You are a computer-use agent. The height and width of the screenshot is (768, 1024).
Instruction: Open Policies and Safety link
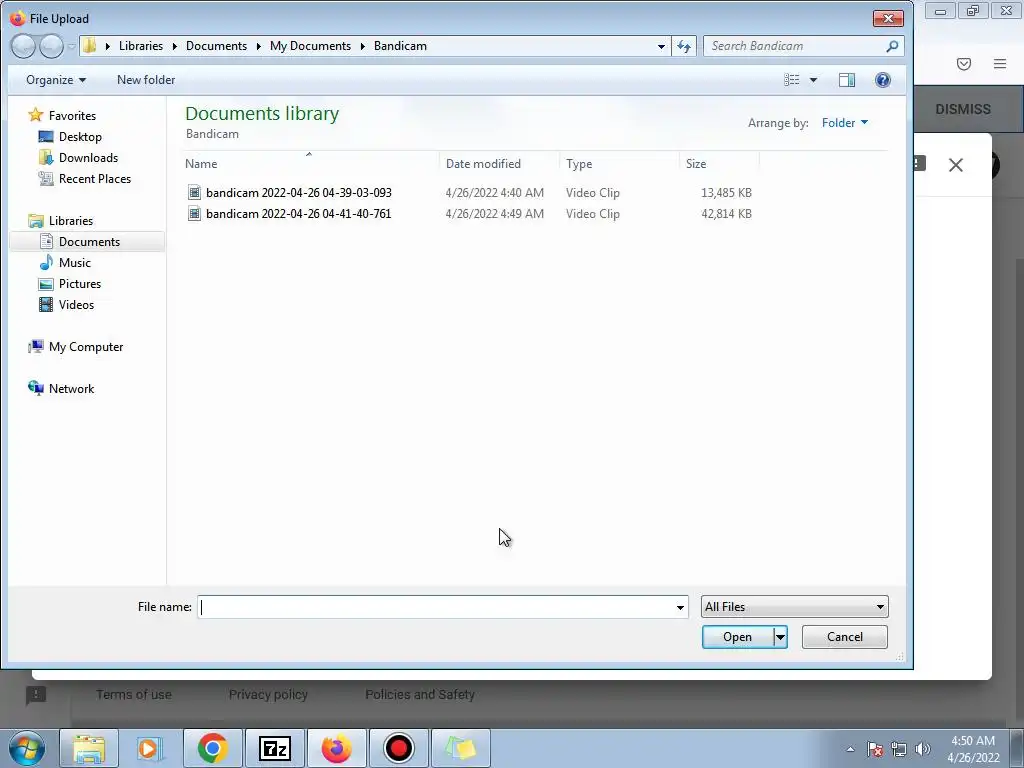[x=419, y=694]
